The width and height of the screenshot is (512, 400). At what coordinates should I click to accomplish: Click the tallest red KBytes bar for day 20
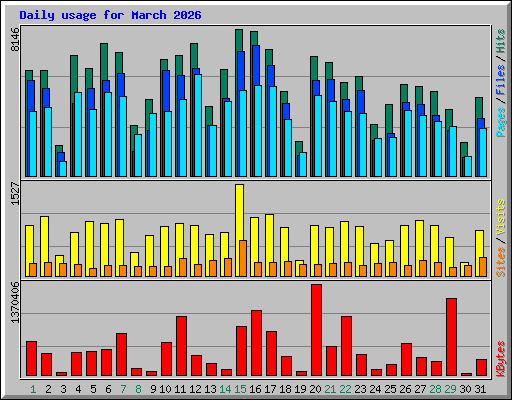pyautogui.click(x=317, y=330)
